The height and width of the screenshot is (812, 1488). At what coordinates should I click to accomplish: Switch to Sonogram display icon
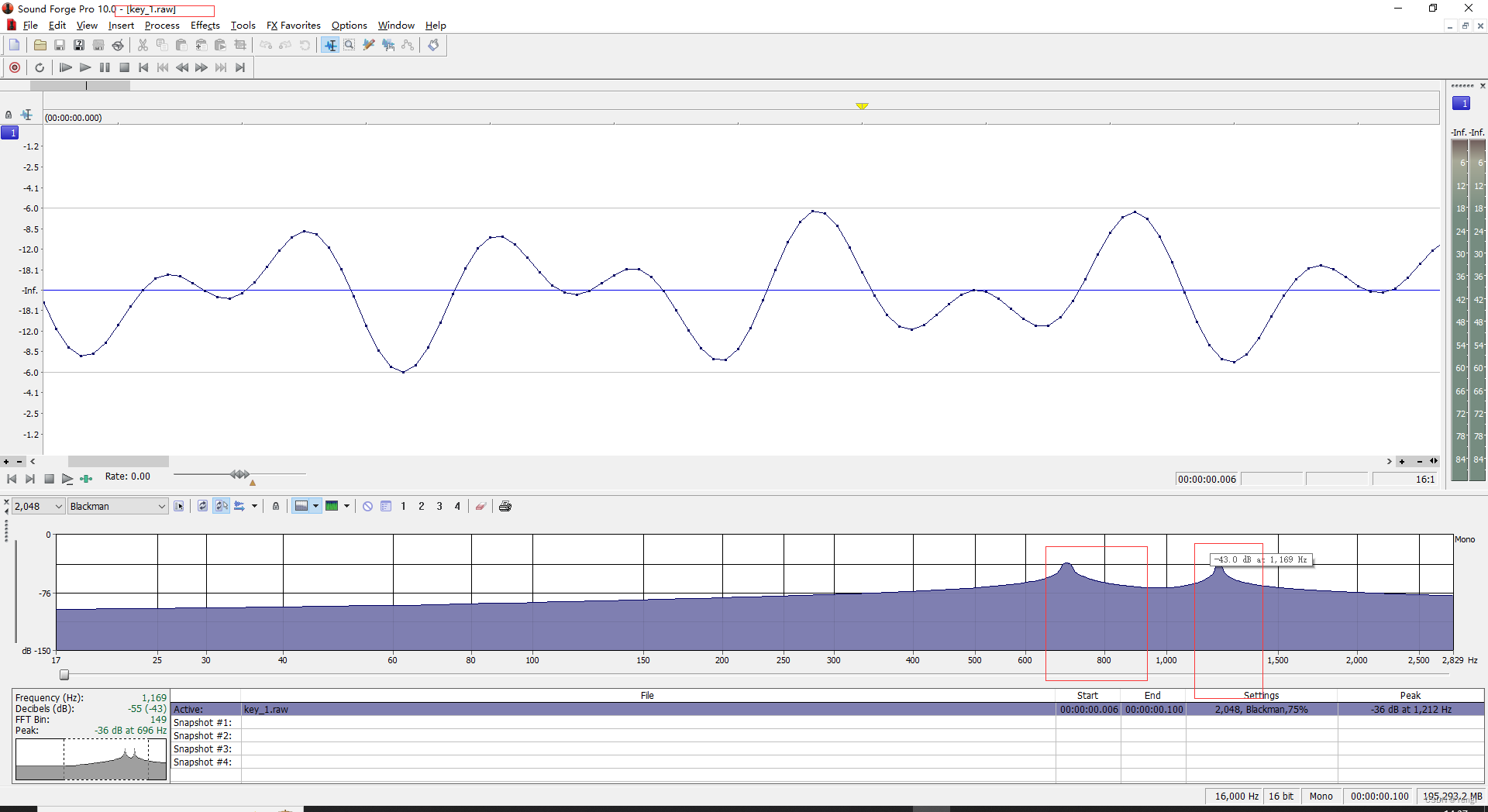coord(332,506)
